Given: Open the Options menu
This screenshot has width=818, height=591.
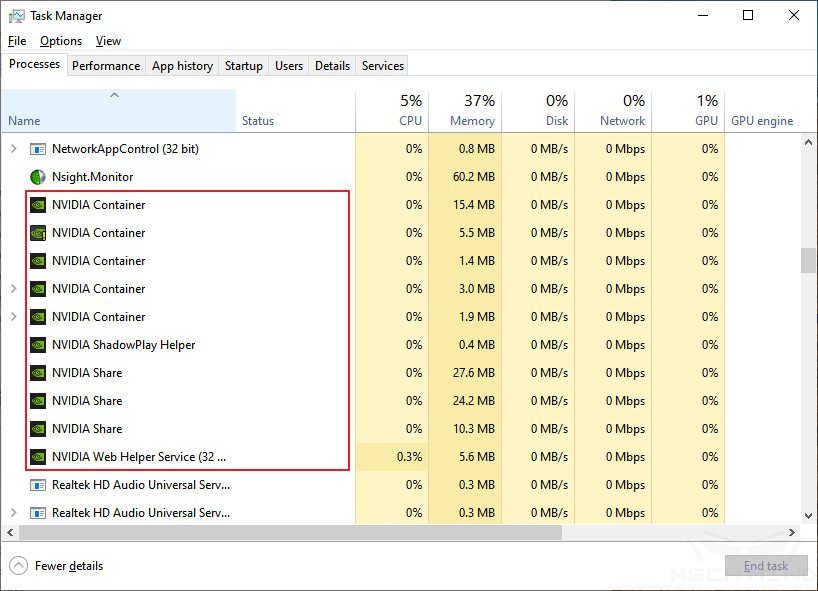Looking at the screenshot, I should point(61,41).
